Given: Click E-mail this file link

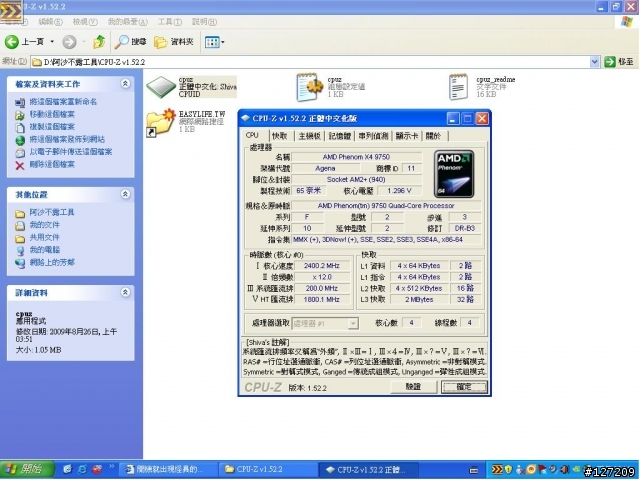Looking at the screenshot, I should [x=71, y=152].
